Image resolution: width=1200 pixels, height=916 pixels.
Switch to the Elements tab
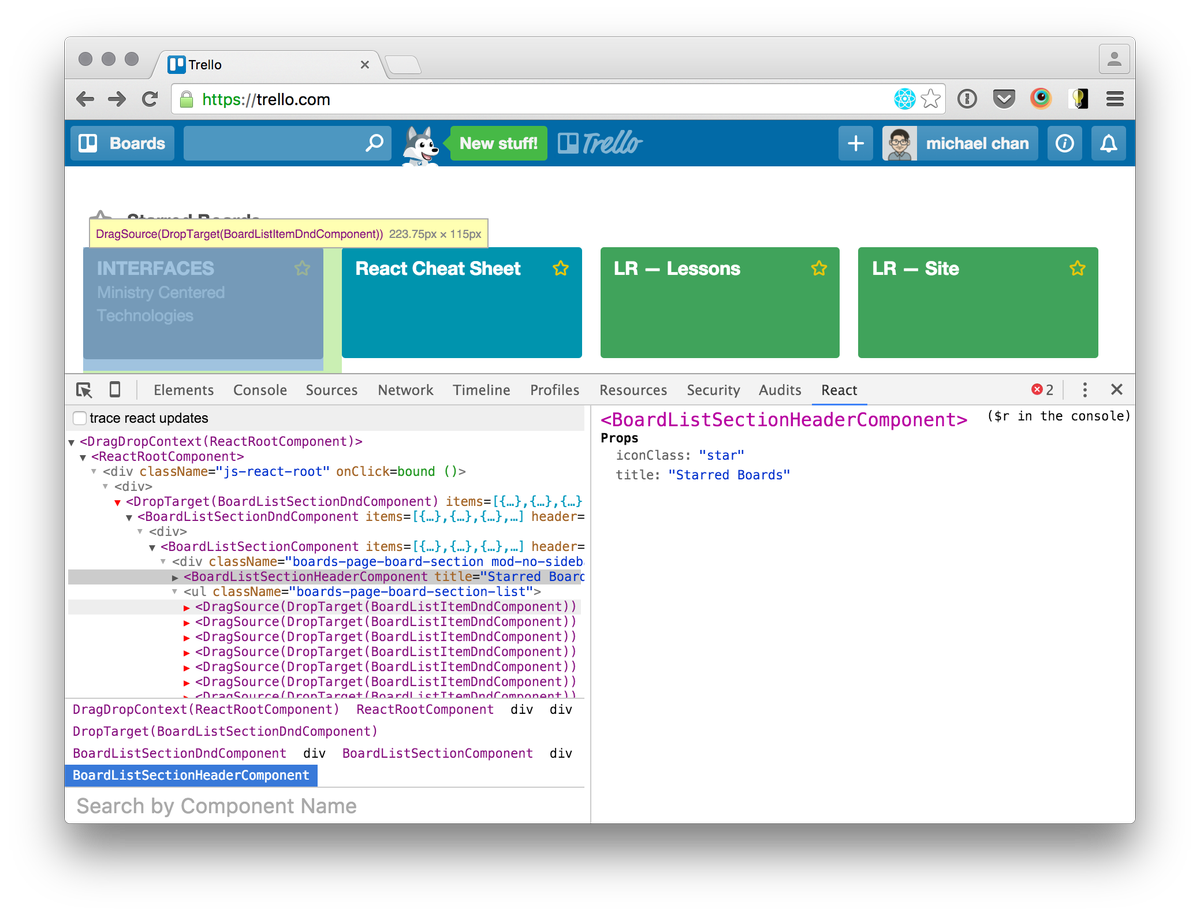183,390
